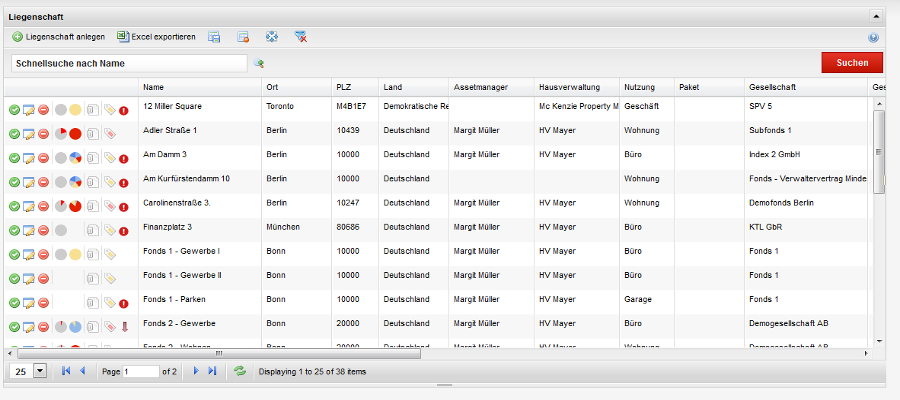Open documents icon for Adler Straße 1
The image size is (900, 400).
[93, 134]
